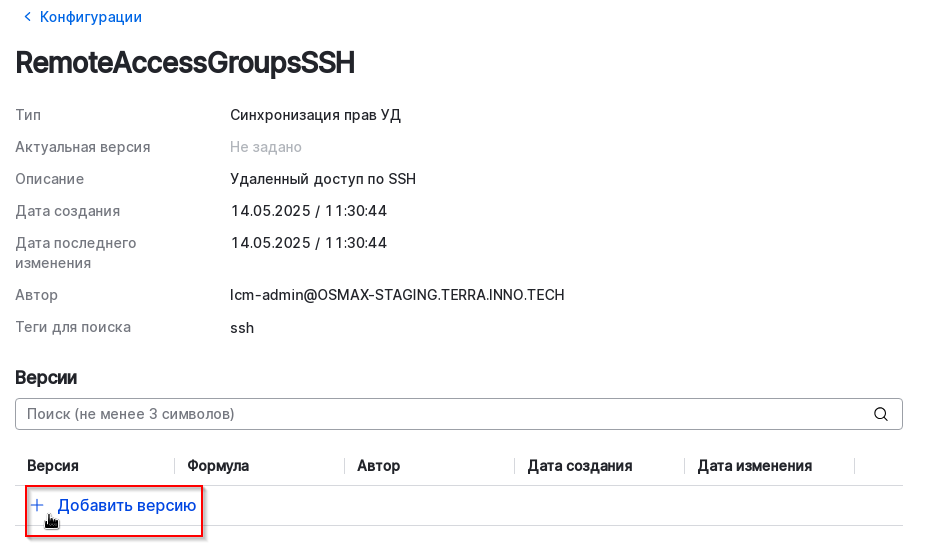Click the back chevron icon before Конфигурации
This screenshot has height=551, width=926.
[x=27, y=17]
